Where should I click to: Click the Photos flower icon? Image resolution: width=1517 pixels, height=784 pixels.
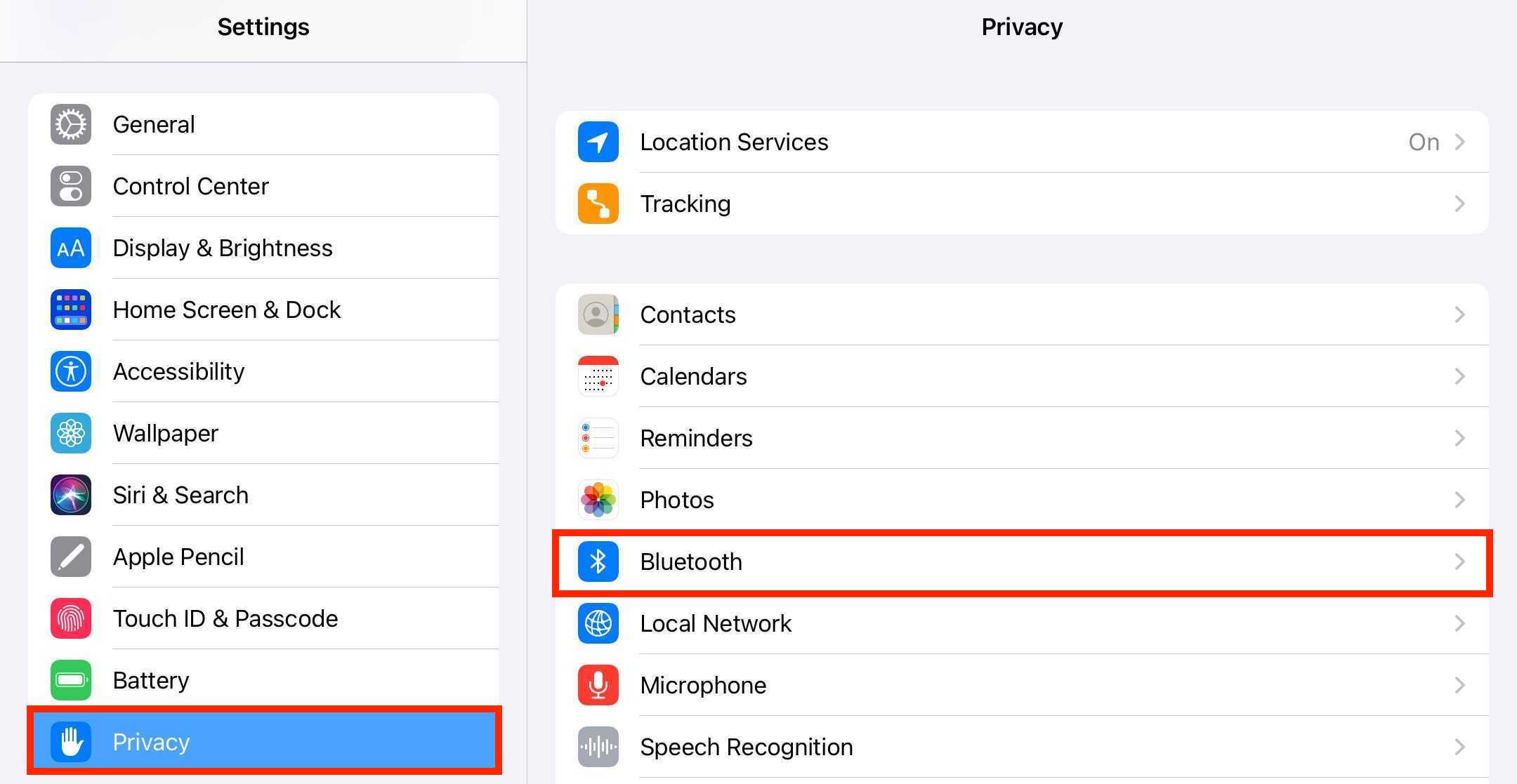pyautogui.click(x=598, y=500)
